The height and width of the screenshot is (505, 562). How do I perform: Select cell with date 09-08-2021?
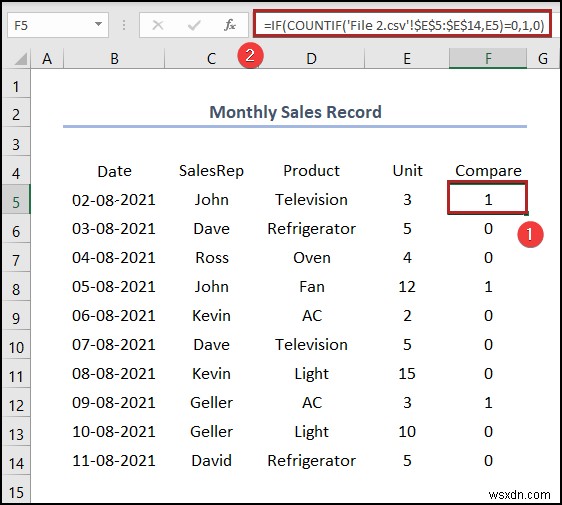pos(114,403)
